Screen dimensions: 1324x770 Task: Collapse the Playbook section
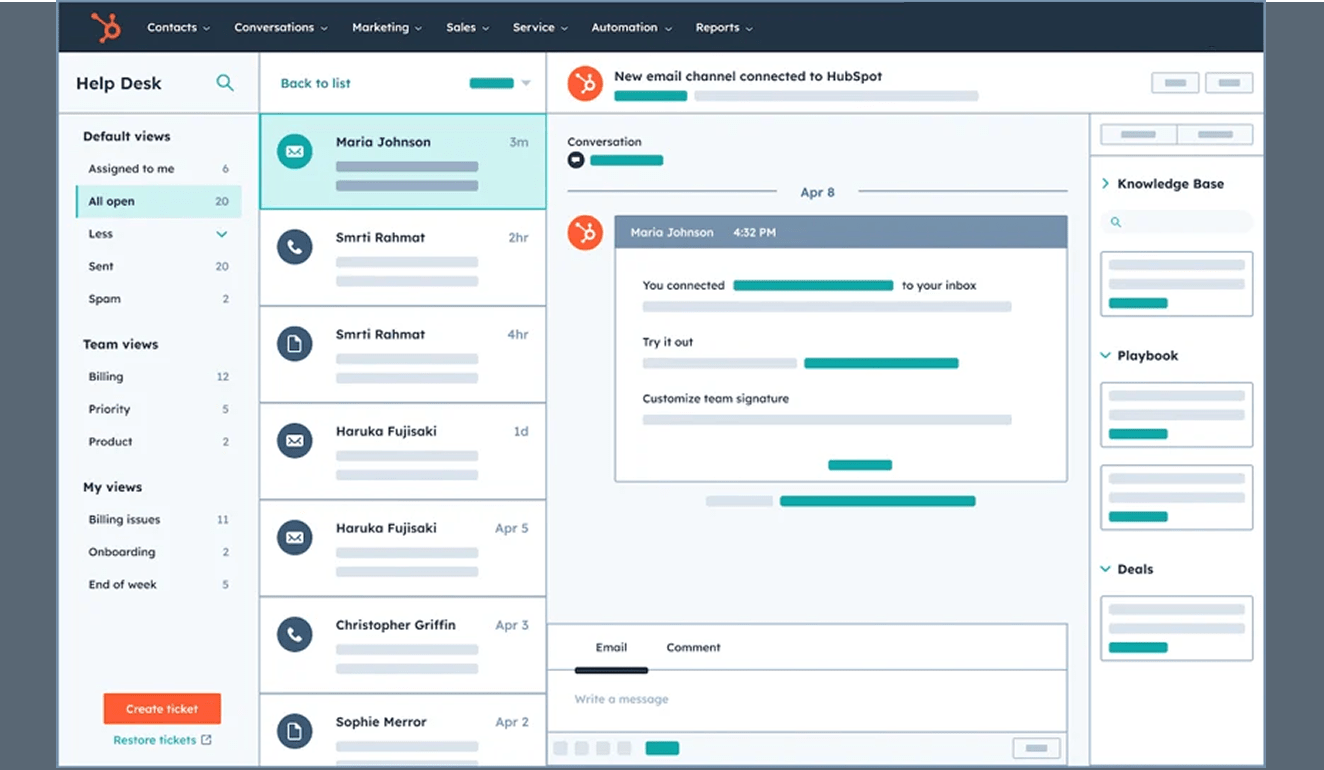(x=1105, y=355)
